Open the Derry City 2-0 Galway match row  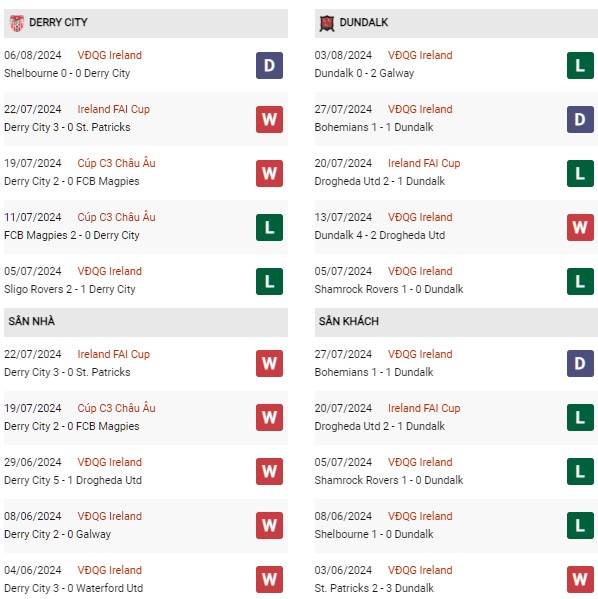(x=146, y=525)
